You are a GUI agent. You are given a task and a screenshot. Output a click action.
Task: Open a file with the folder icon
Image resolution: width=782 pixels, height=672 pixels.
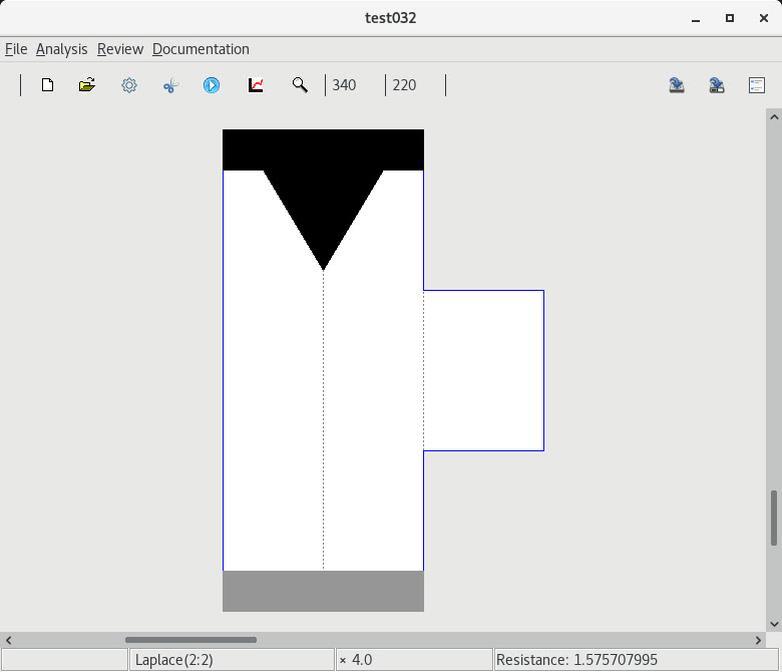[x=87, y=85]
